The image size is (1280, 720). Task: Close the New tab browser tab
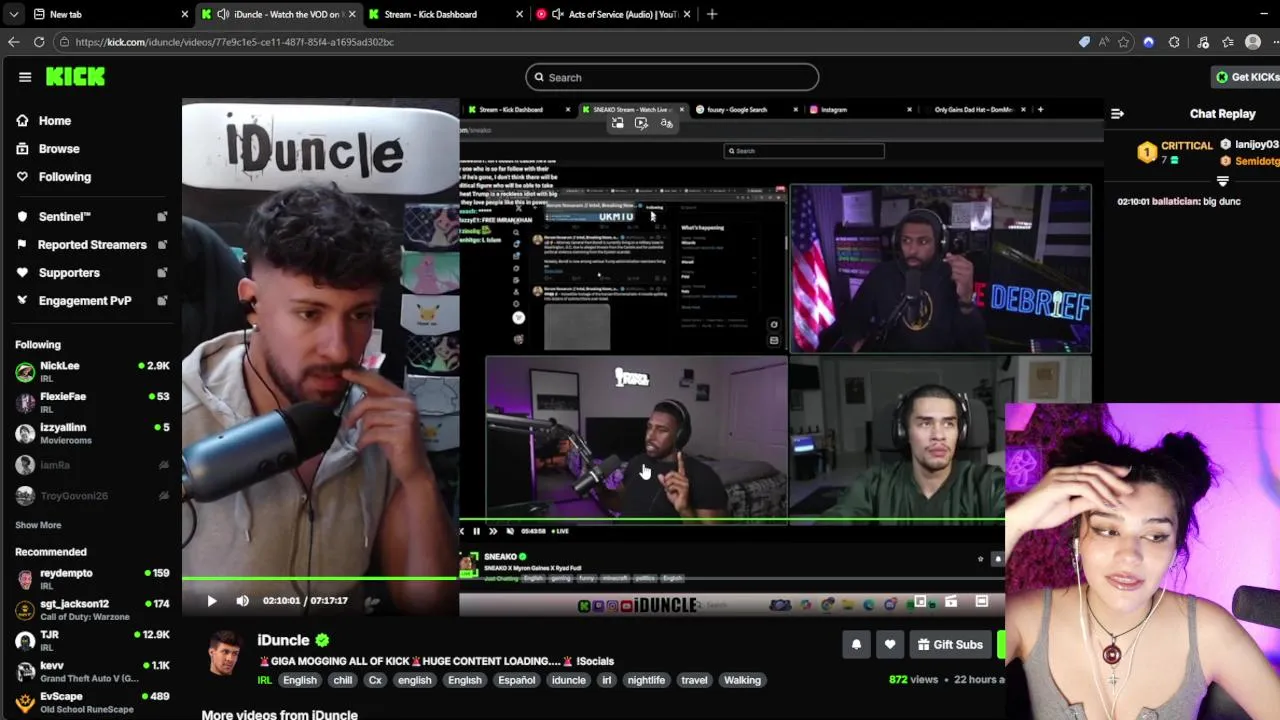[x=185, y=14]
